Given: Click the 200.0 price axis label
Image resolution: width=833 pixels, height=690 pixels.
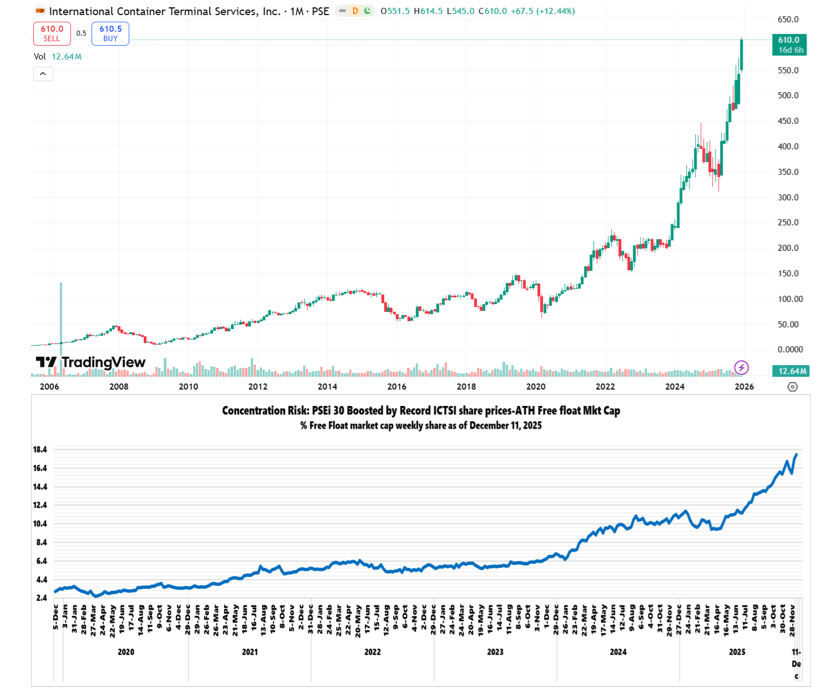Looking at the screenshot, I should click(788, 248).
